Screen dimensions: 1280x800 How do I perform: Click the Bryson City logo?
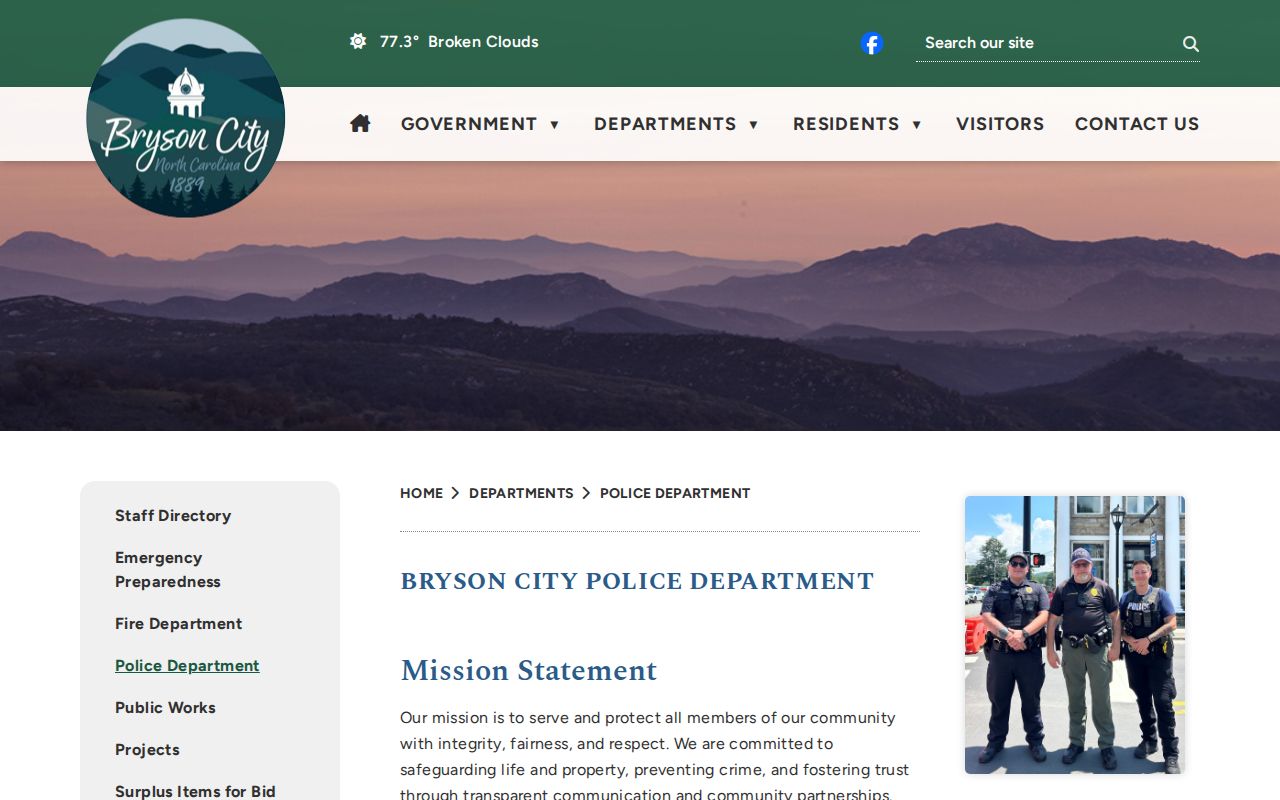[x=186, y=117]
